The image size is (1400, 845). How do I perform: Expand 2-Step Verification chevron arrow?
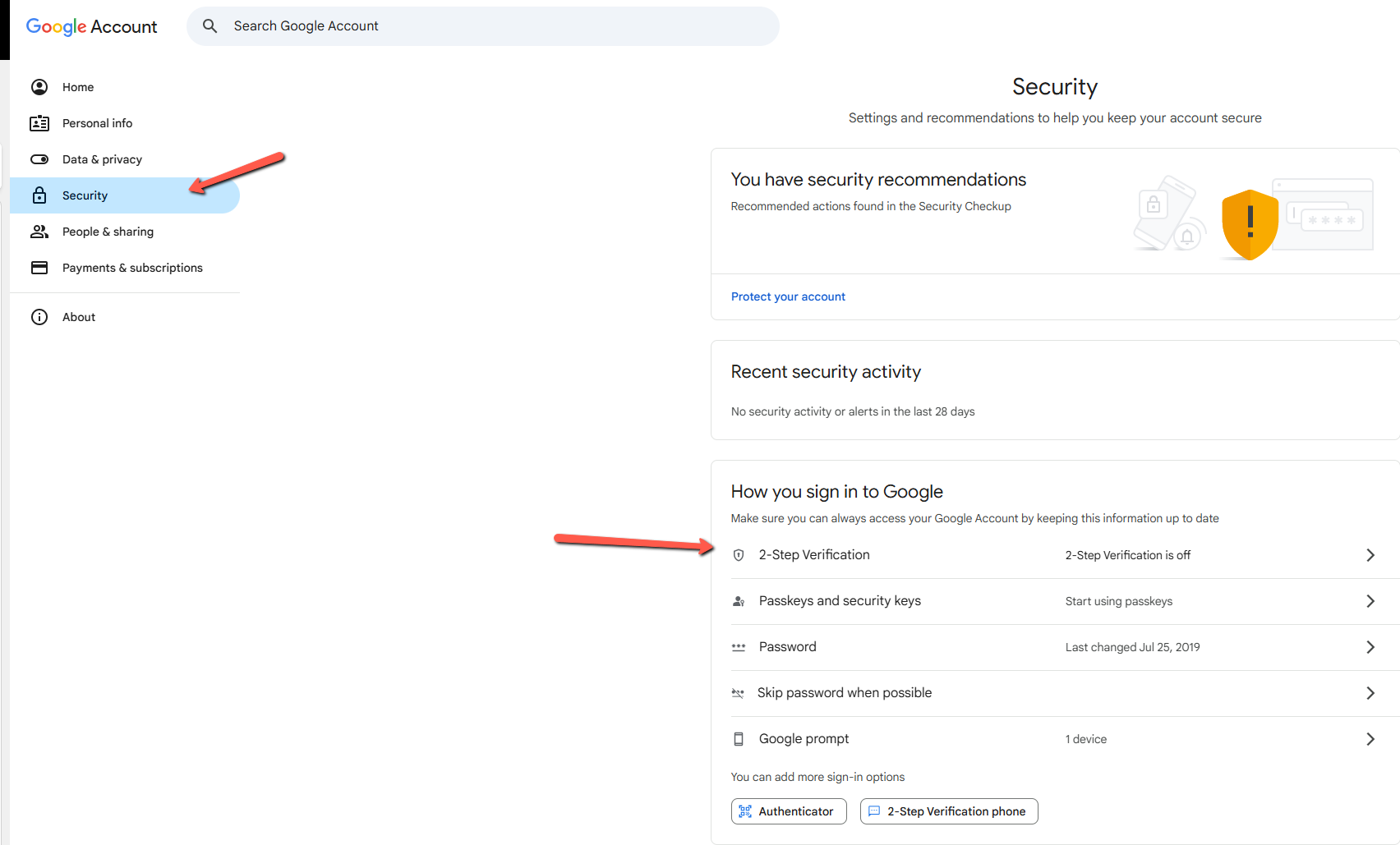(1370, 555)
